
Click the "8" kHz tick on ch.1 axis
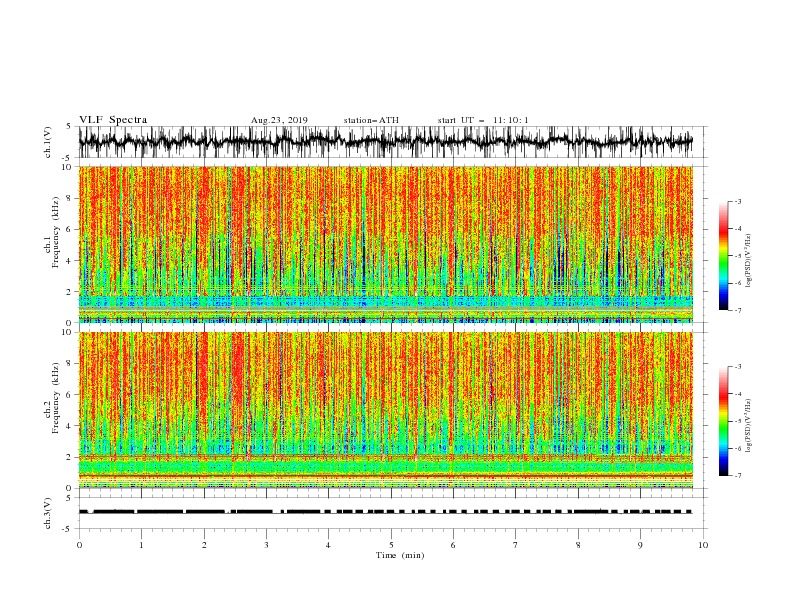(71, 198)
